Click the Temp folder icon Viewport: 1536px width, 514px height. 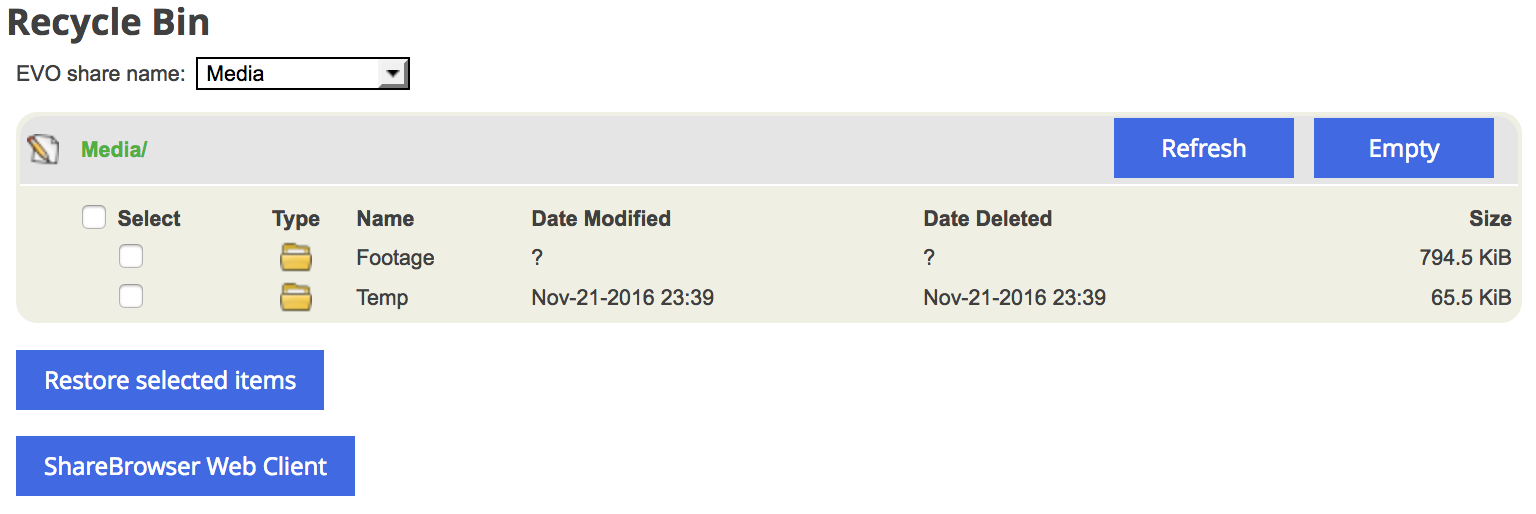(295, 297)
